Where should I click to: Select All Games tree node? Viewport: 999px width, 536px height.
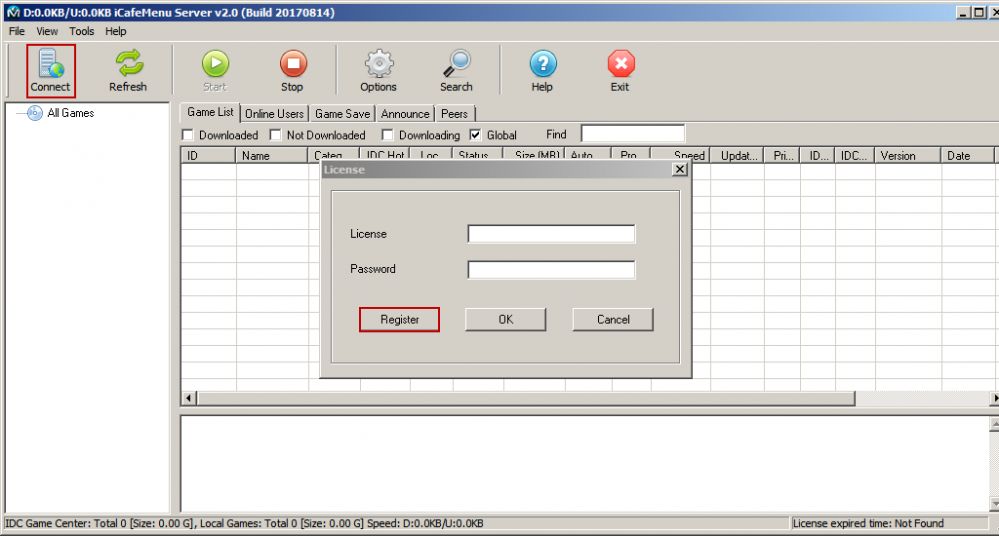click(70, 113)
